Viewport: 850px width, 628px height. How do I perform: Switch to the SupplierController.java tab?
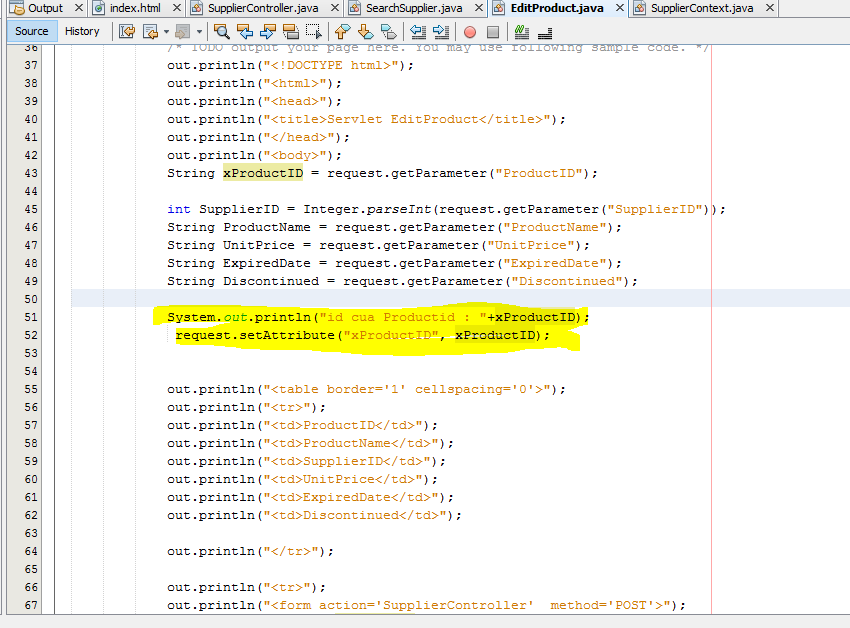262,8
